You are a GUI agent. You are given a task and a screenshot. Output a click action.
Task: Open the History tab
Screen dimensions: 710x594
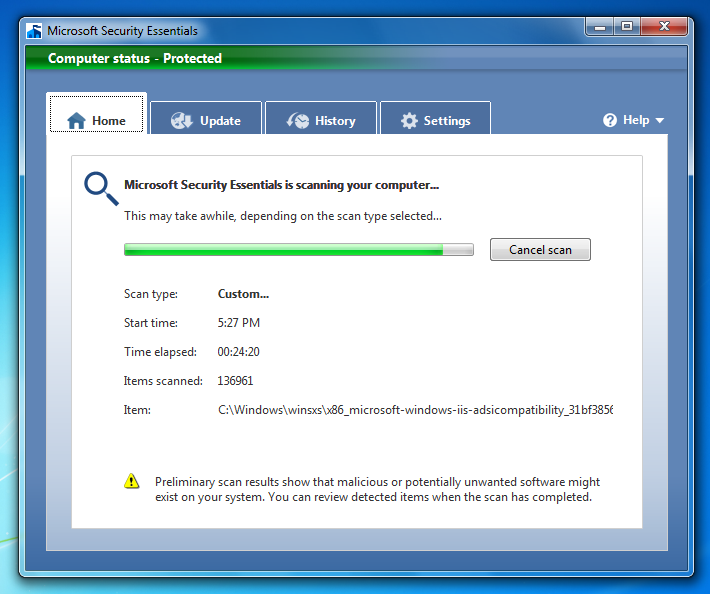click(x=321, y=118)
